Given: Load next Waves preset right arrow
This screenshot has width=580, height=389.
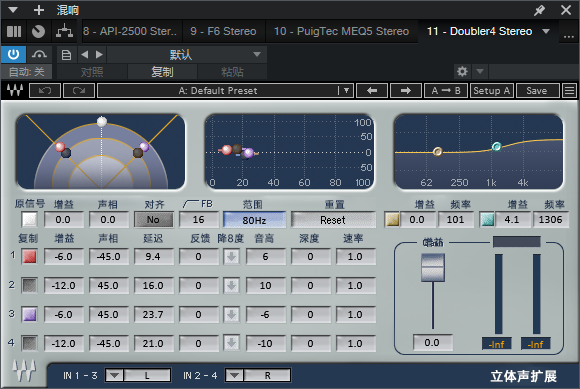Looking at the screenshot, I should (x=406, y=91).
